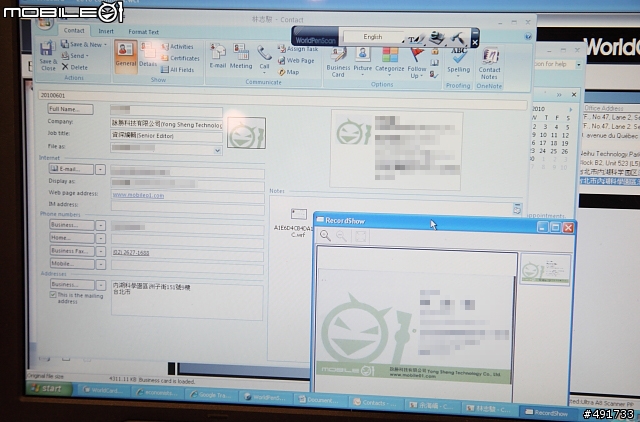Click the business card thumbnail in RecordShow

(x=545, y=269)
